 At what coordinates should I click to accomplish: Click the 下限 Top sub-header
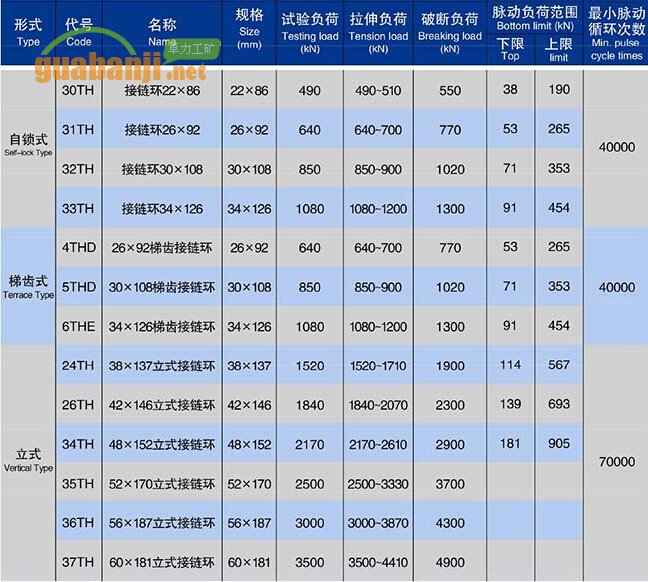pos(510,50)
